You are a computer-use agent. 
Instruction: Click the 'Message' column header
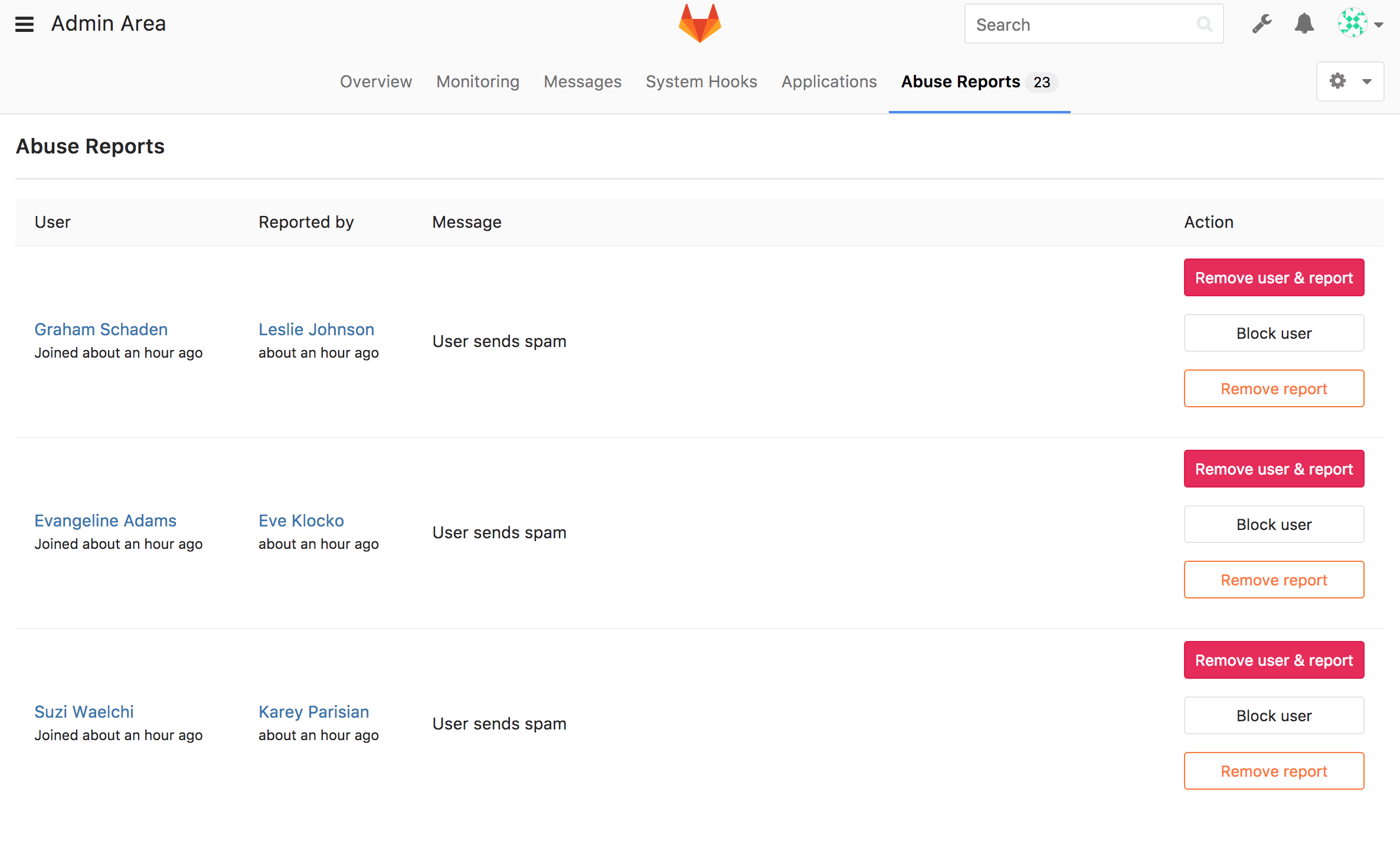click(x=467, y=222)
